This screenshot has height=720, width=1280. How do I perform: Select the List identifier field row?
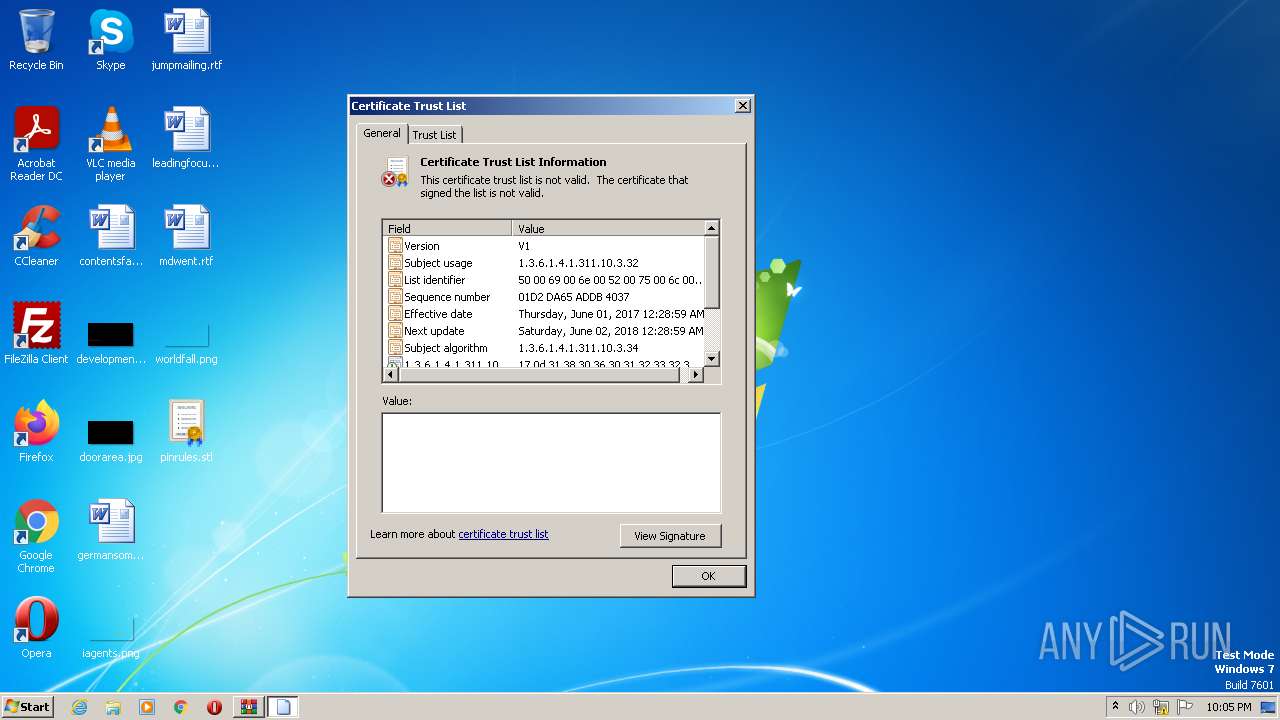[544, 280]
